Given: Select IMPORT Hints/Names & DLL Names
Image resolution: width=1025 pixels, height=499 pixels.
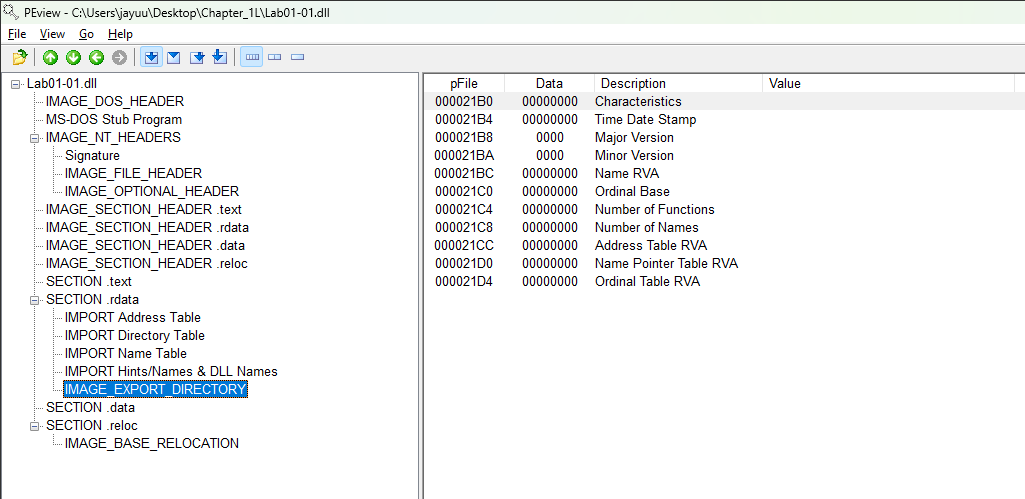Looking at the screenshot, I should [x=171, y=371].
